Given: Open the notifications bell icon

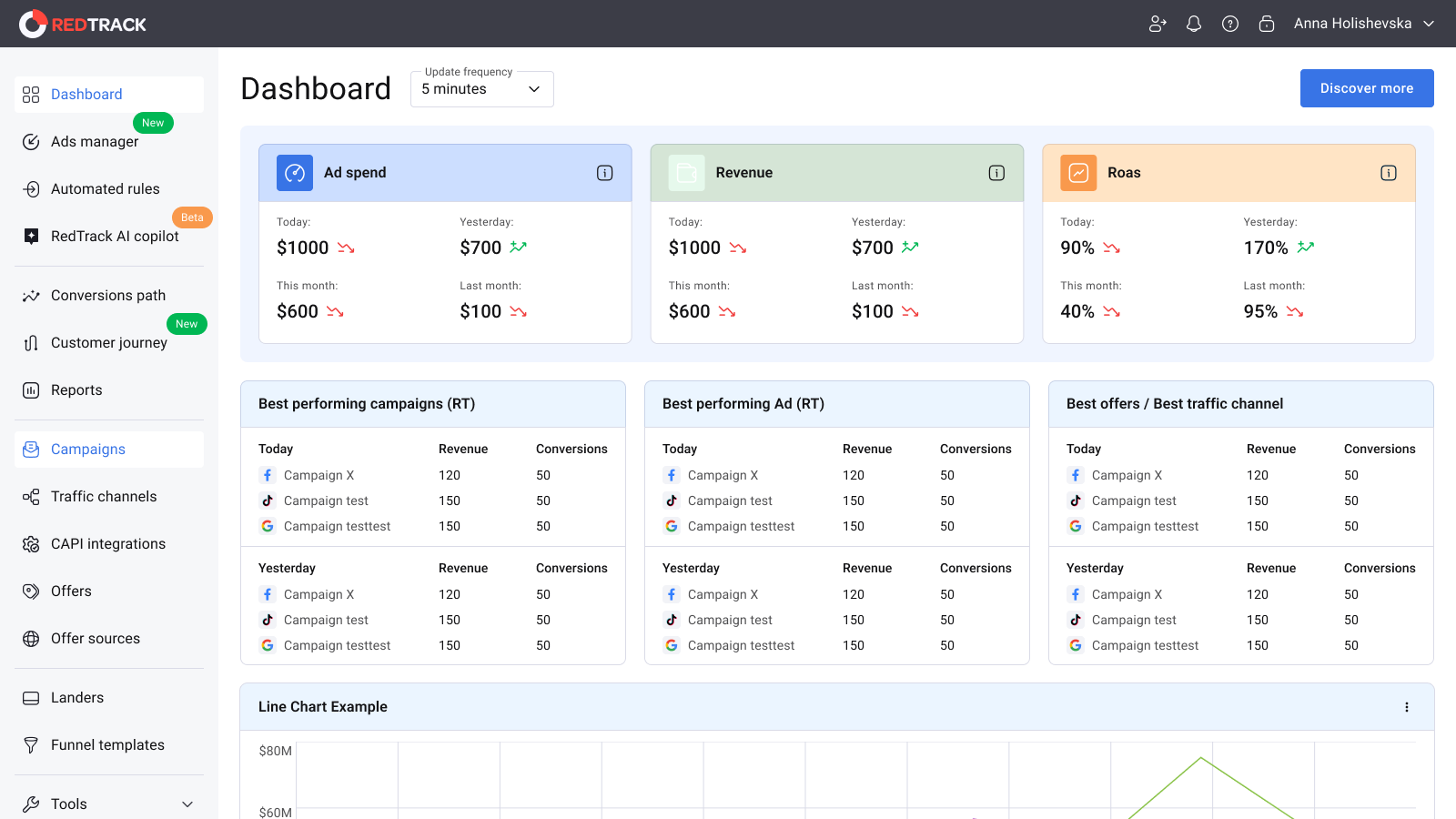Looking at the screenshot, I should [1194, 24].
